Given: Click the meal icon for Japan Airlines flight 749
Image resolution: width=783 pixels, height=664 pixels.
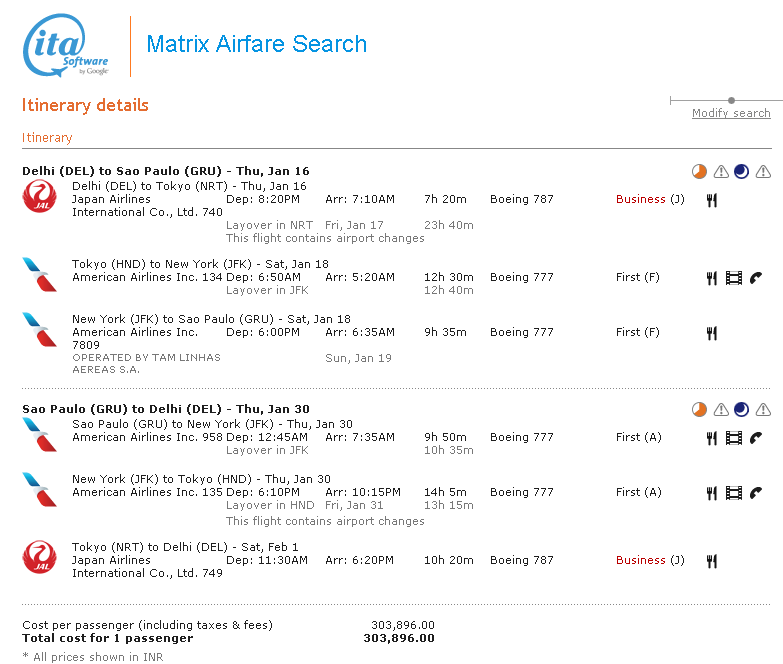Looking at the screenshot, I should [x=712, y=562].
